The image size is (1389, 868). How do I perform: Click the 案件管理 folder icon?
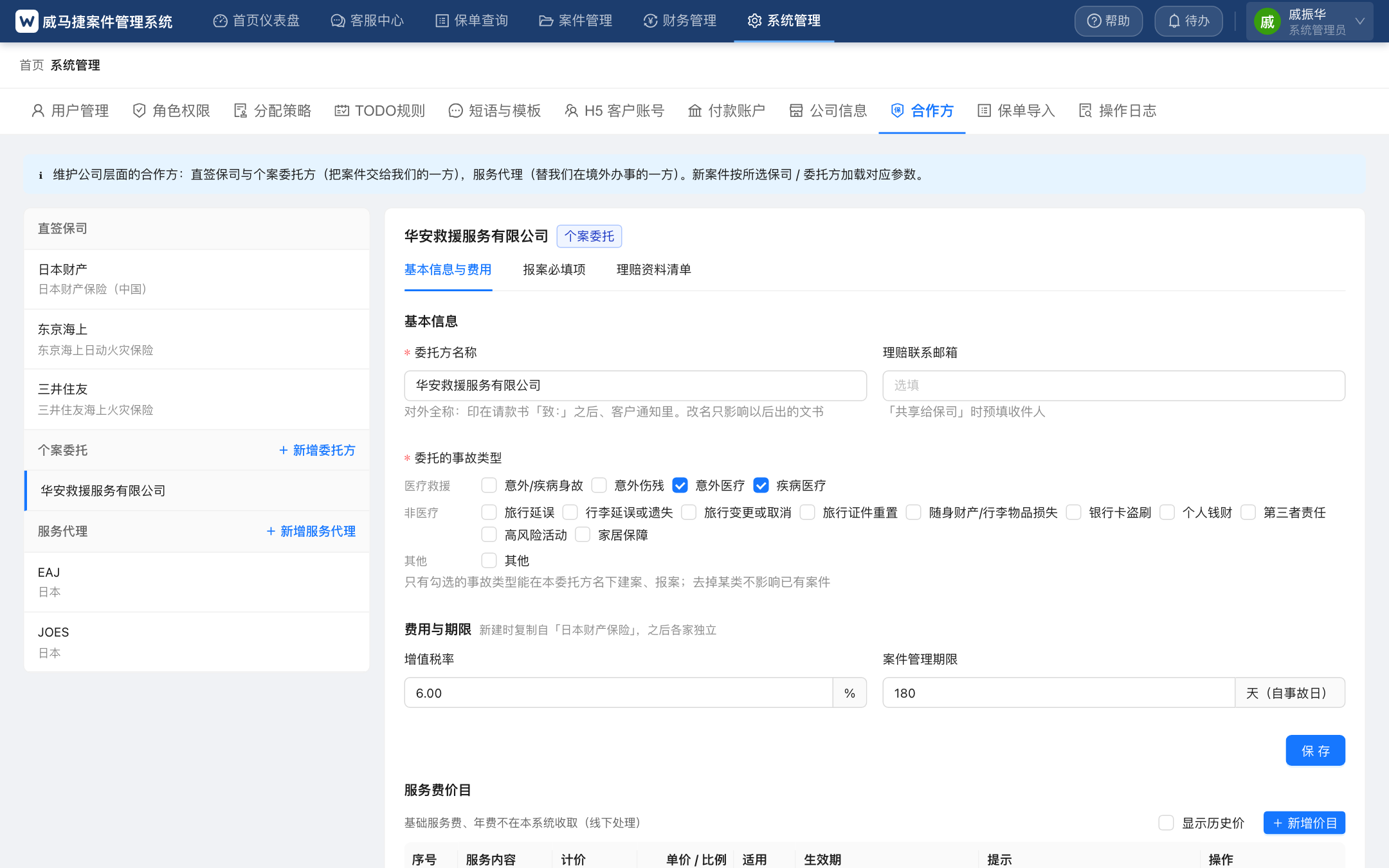click(546, 21)
